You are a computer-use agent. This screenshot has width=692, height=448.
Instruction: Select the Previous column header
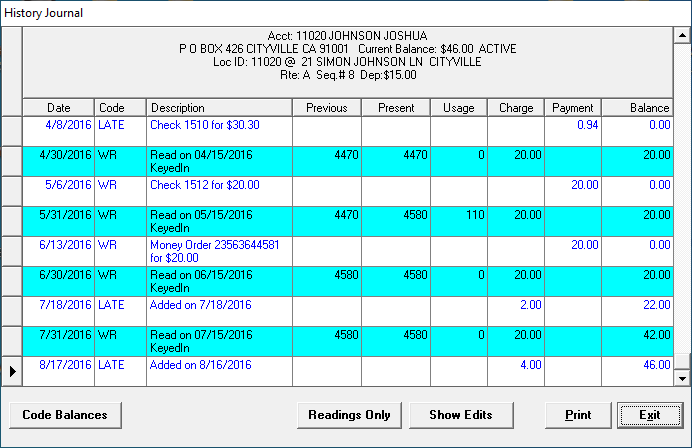tap(327, 108)
